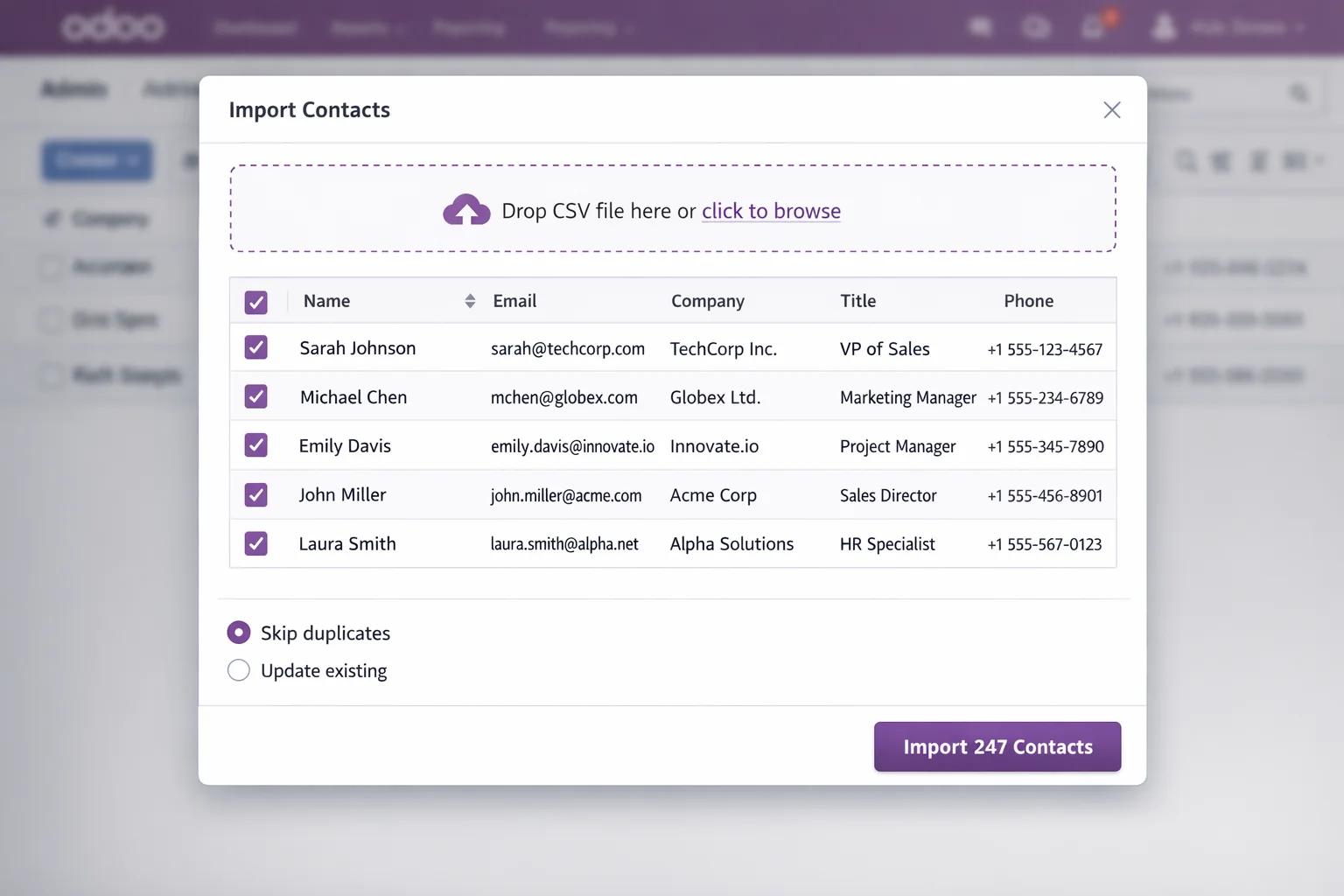Select the Title column header
The height and width of the screenshot is (896, 1344).
[857, 301]
